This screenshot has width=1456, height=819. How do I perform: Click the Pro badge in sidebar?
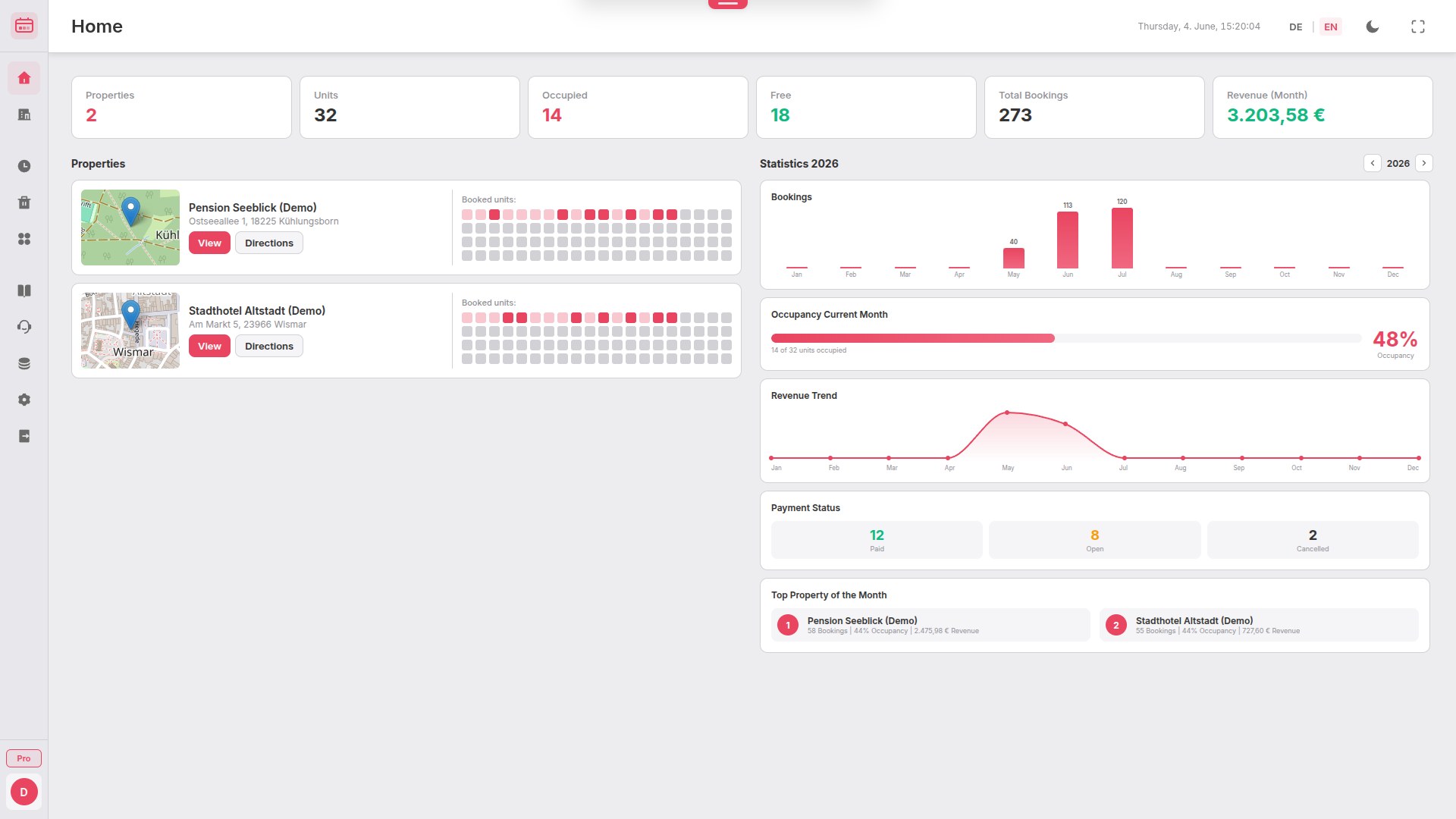point(24,758)
